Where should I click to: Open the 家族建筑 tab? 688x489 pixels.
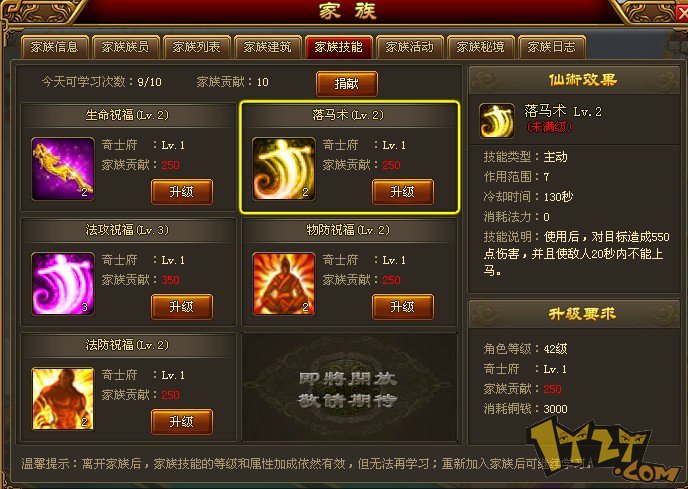click(x=267, y=47)
